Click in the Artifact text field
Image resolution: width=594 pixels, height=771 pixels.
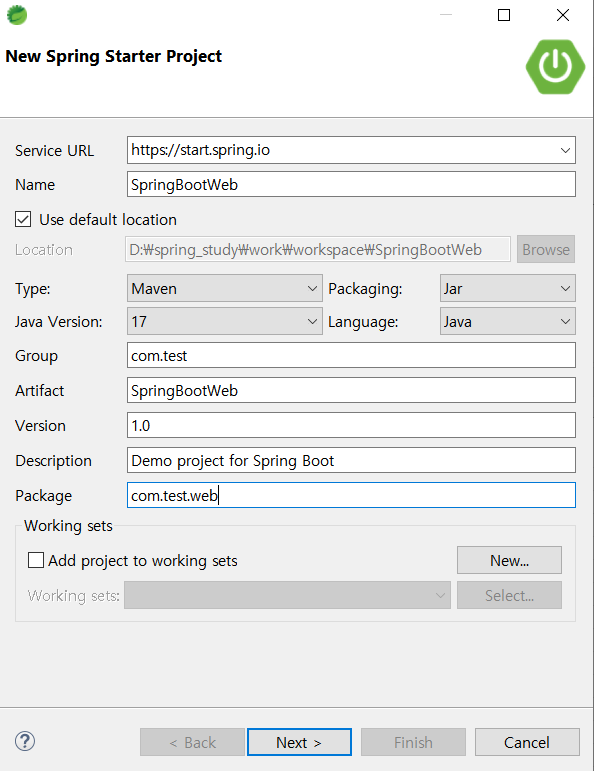click(351, 390)
